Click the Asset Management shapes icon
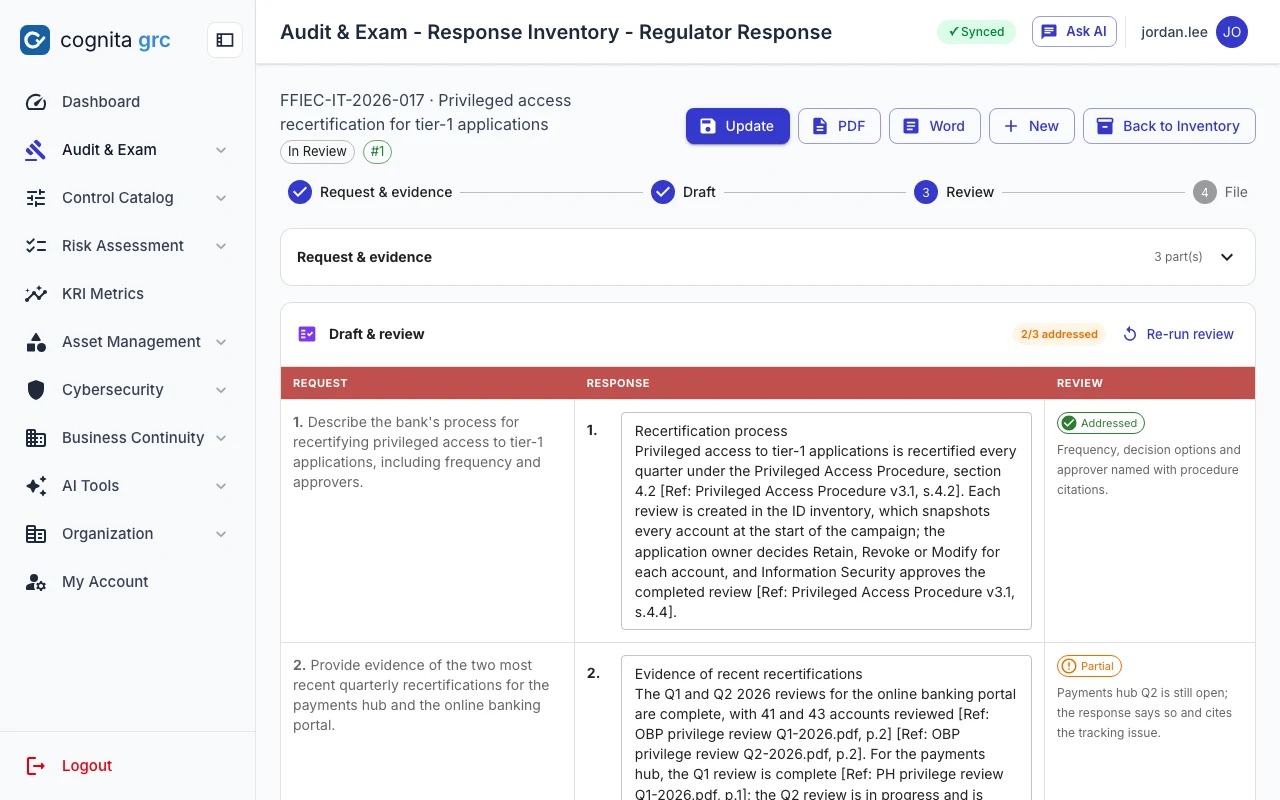 pos(36,342)
